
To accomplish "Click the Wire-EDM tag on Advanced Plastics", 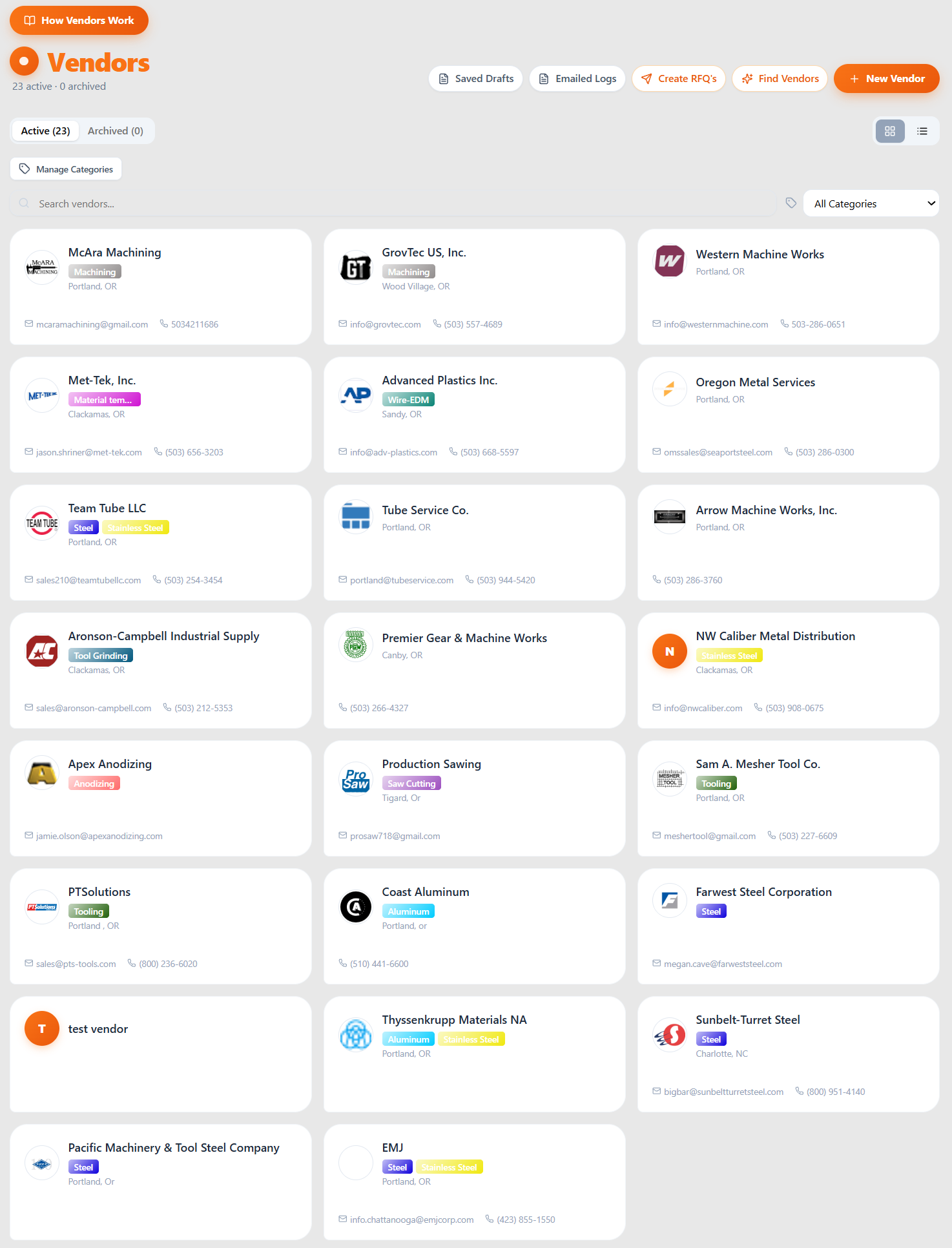I will [x=408, y=400].
